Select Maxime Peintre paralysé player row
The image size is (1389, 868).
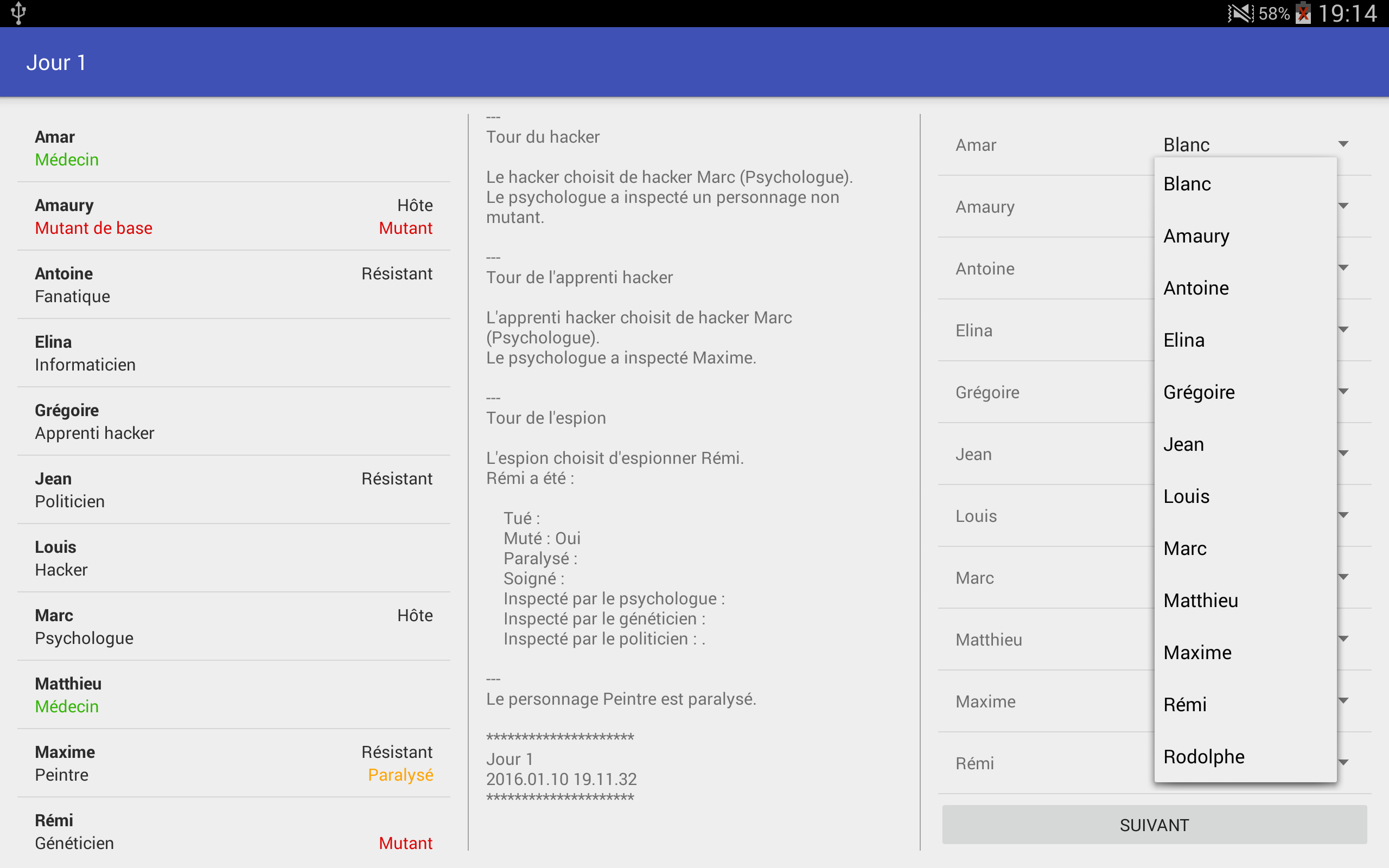pos(234,763)
